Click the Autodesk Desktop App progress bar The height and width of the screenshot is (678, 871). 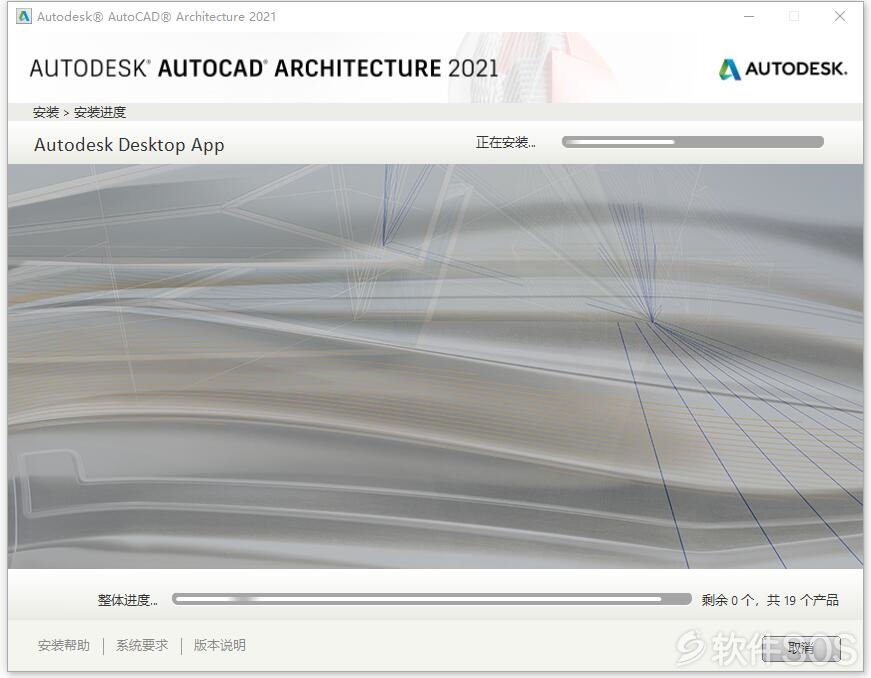(x=693, y=142)
